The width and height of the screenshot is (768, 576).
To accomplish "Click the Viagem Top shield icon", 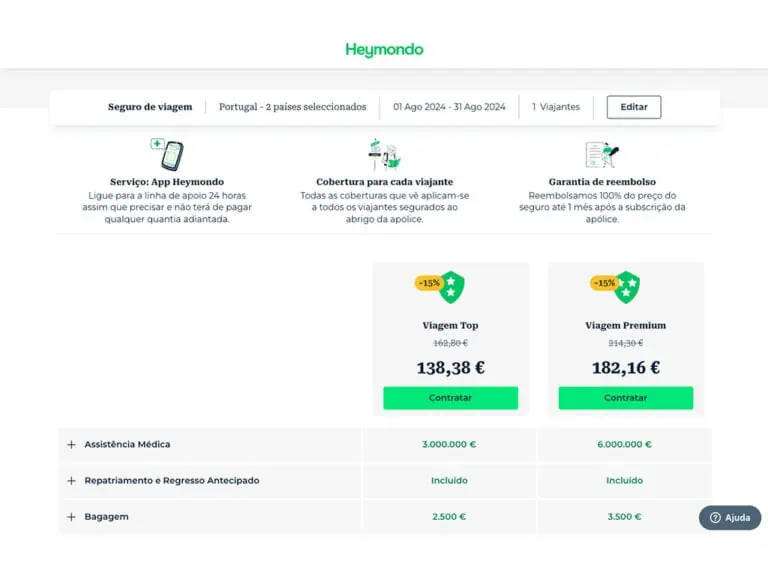I will click(x=451, y=287).
